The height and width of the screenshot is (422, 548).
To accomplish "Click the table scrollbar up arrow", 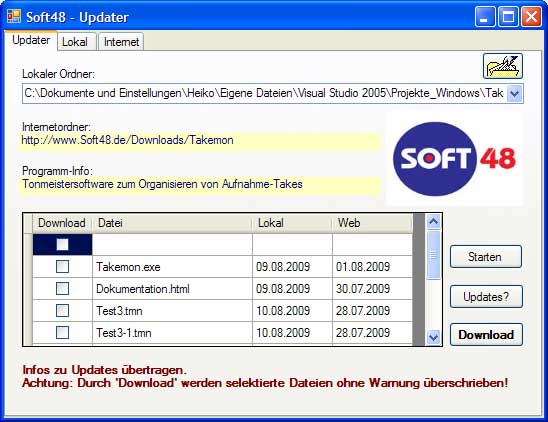I will click(x=433, y=222).
